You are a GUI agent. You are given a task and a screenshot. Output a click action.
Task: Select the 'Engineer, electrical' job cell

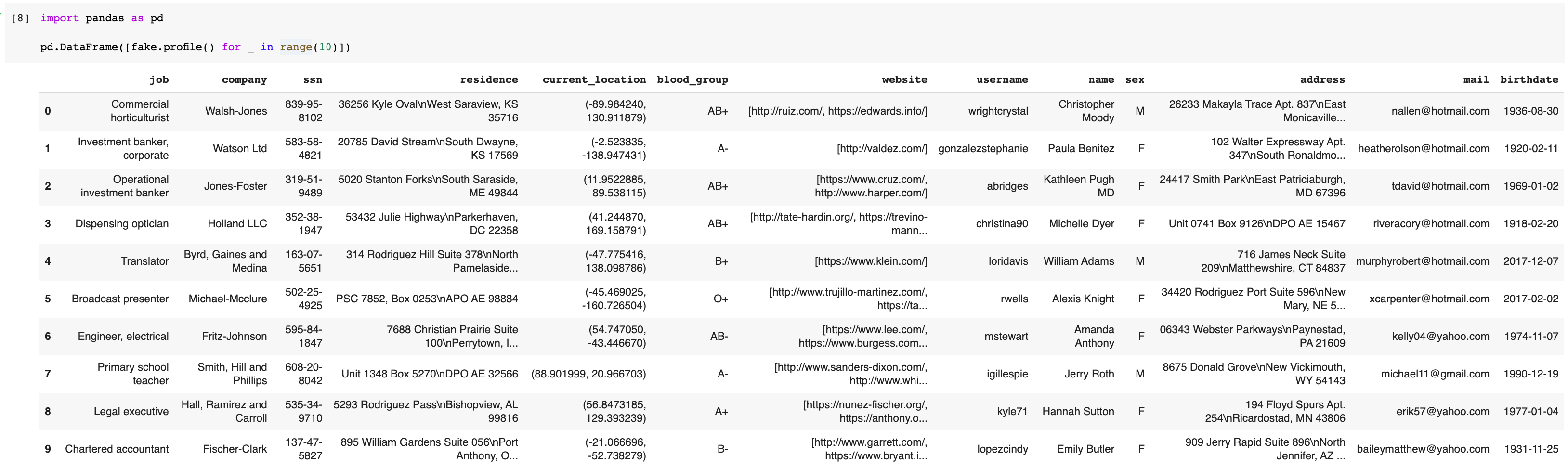(x=123, y=337)
